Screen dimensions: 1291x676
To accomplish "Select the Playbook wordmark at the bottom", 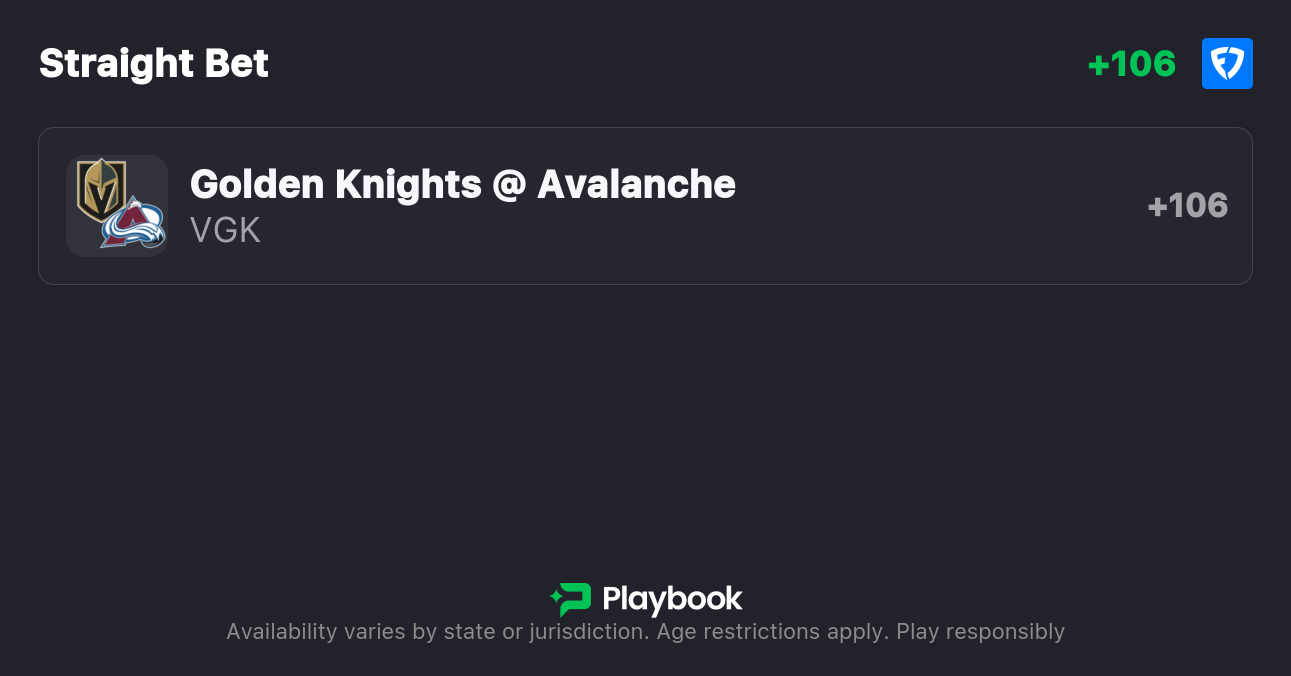I will [x=672, y=599].
